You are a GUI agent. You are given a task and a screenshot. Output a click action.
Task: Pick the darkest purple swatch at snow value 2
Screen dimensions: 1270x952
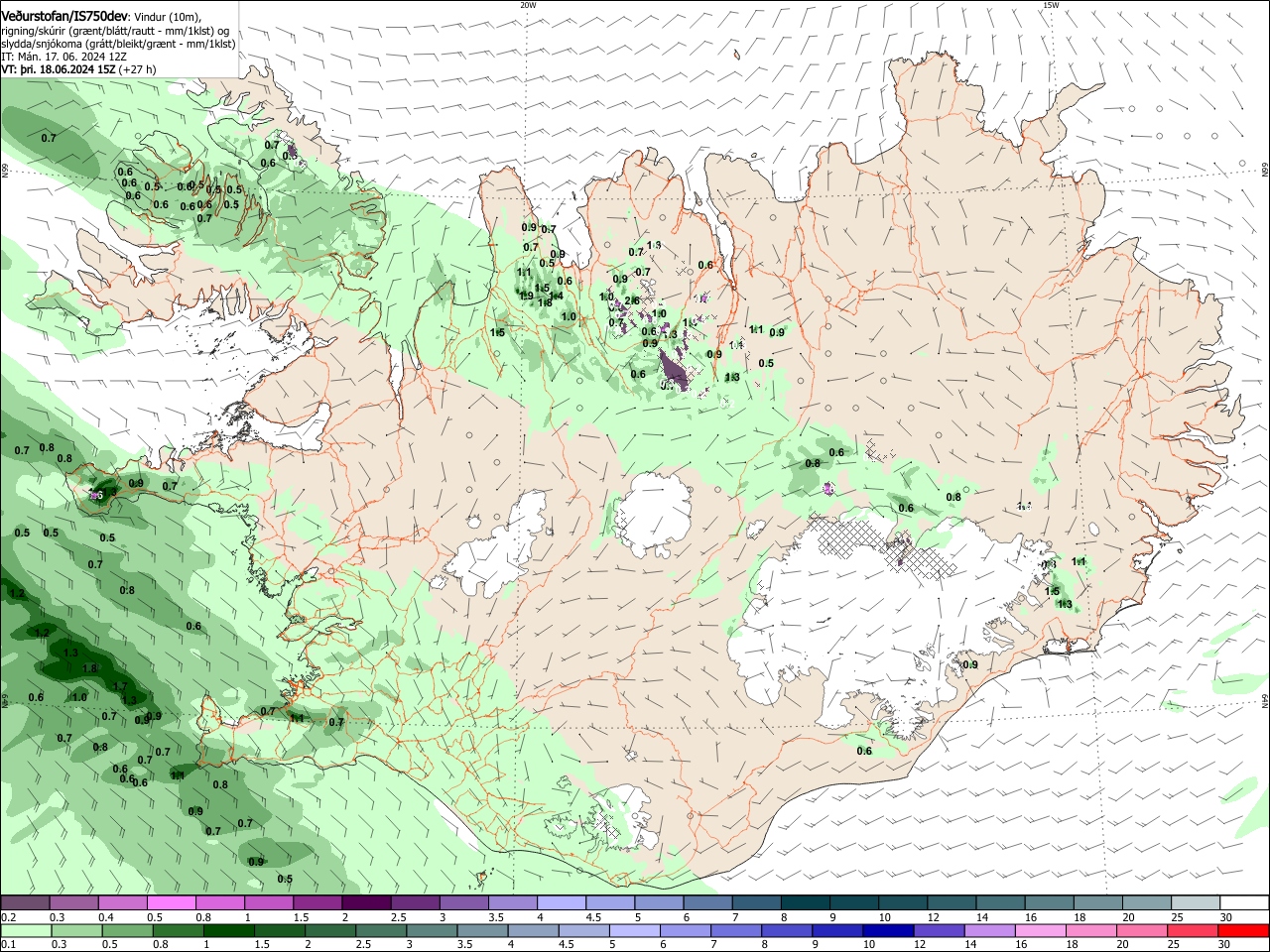point(365,903)
